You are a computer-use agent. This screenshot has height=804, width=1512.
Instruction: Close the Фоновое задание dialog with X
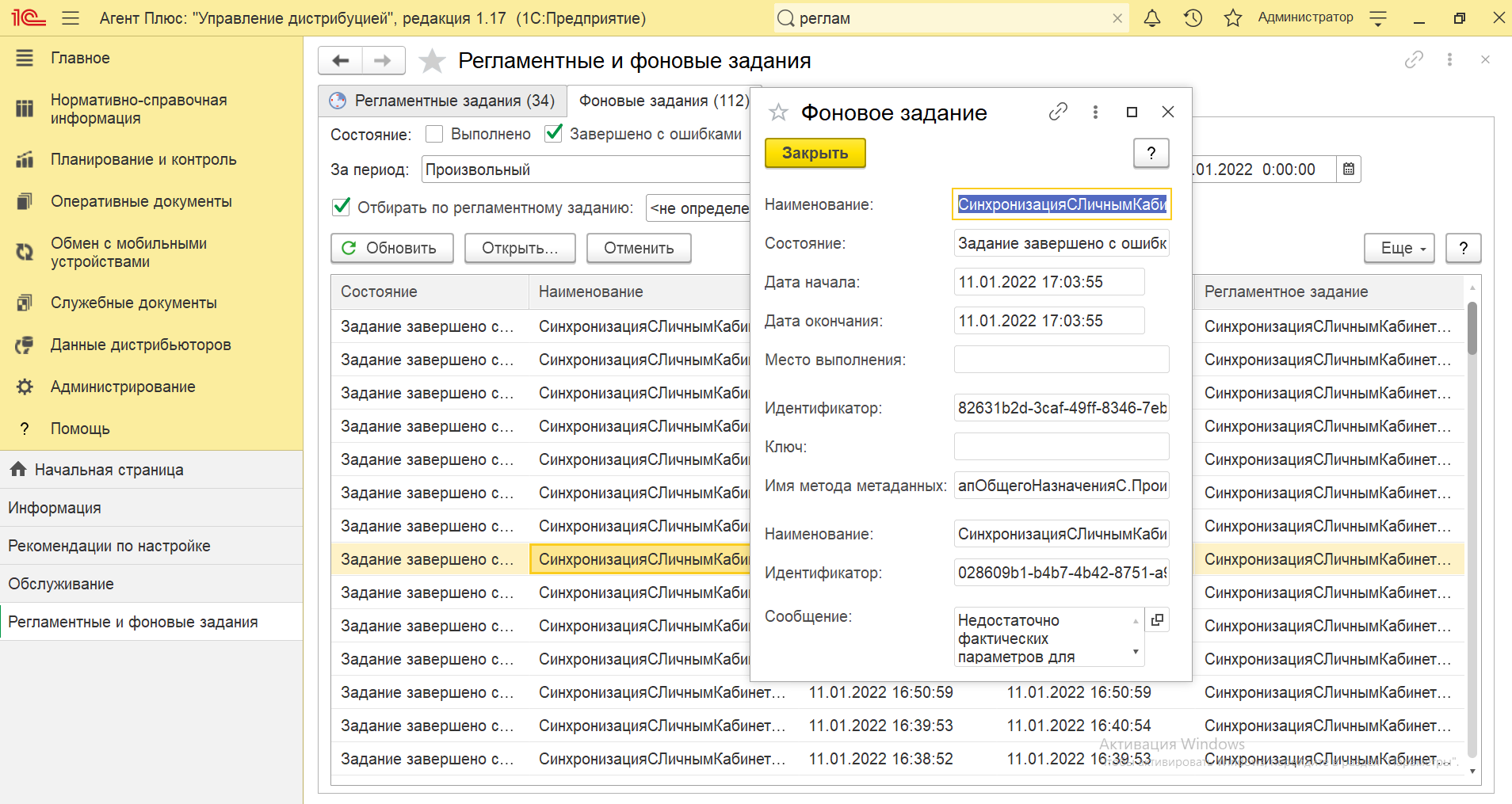(x=1168, y=112)
